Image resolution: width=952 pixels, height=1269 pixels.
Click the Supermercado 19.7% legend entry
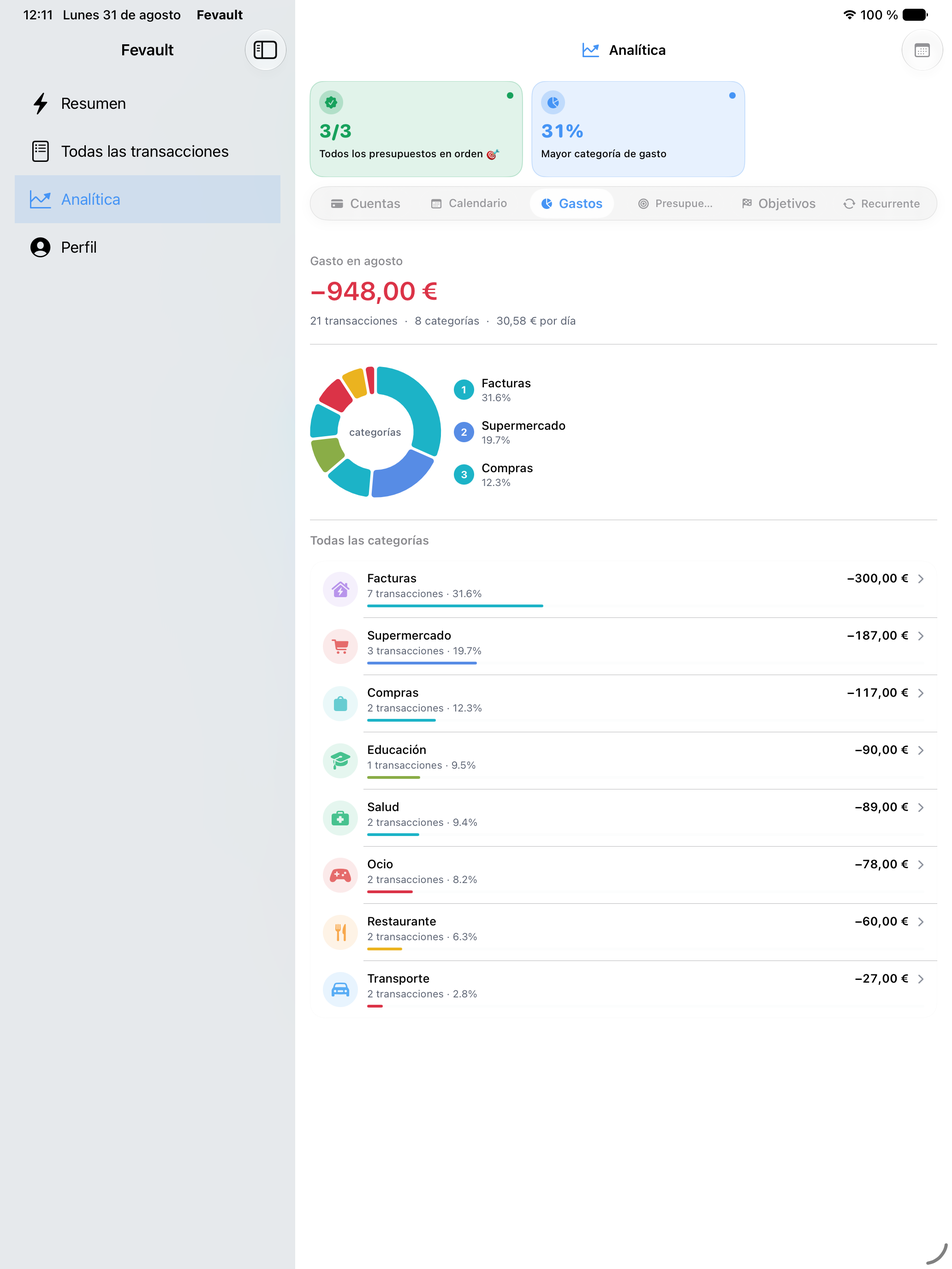tap(509, 432)
